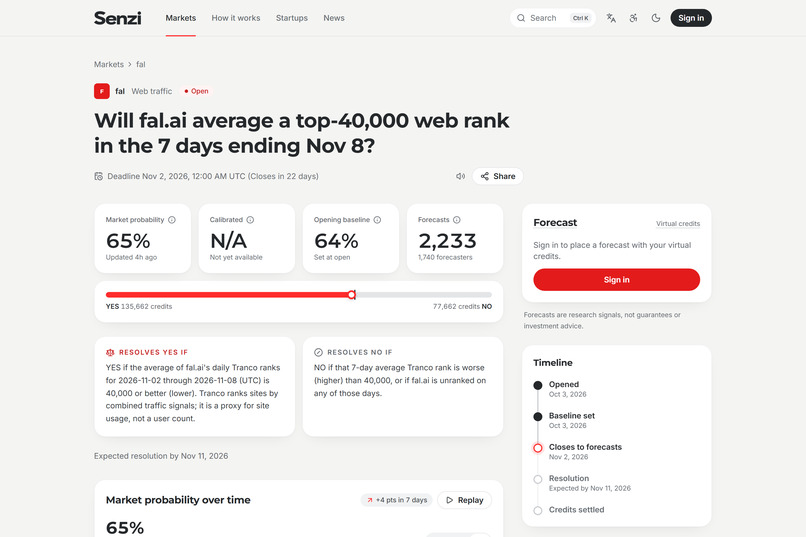Click the Ctrl K shortcut badge
This screenshot has height=537, width=806.
(x=581, y=18)
